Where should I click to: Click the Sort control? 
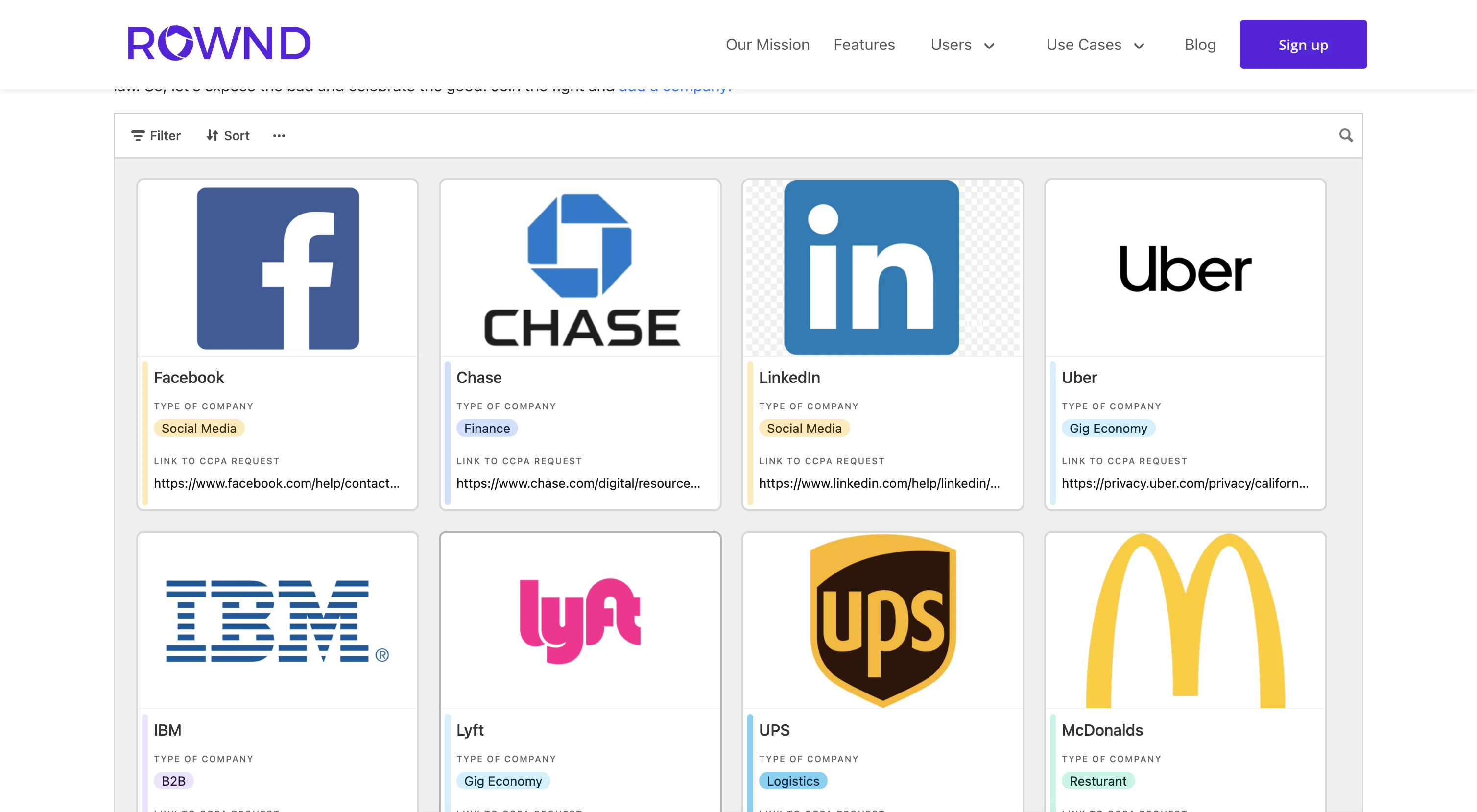[228, 135]
